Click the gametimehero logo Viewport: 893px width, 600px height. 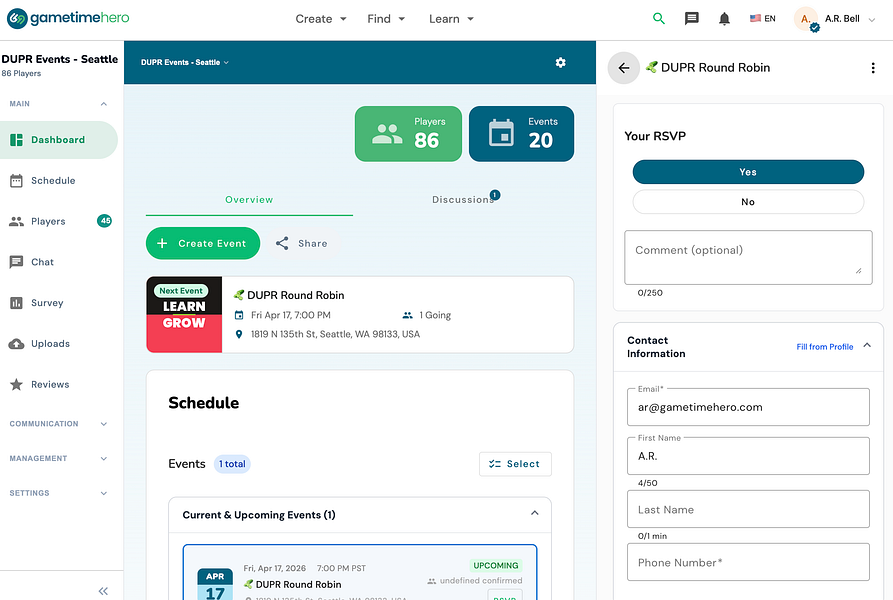coord(68,18)
